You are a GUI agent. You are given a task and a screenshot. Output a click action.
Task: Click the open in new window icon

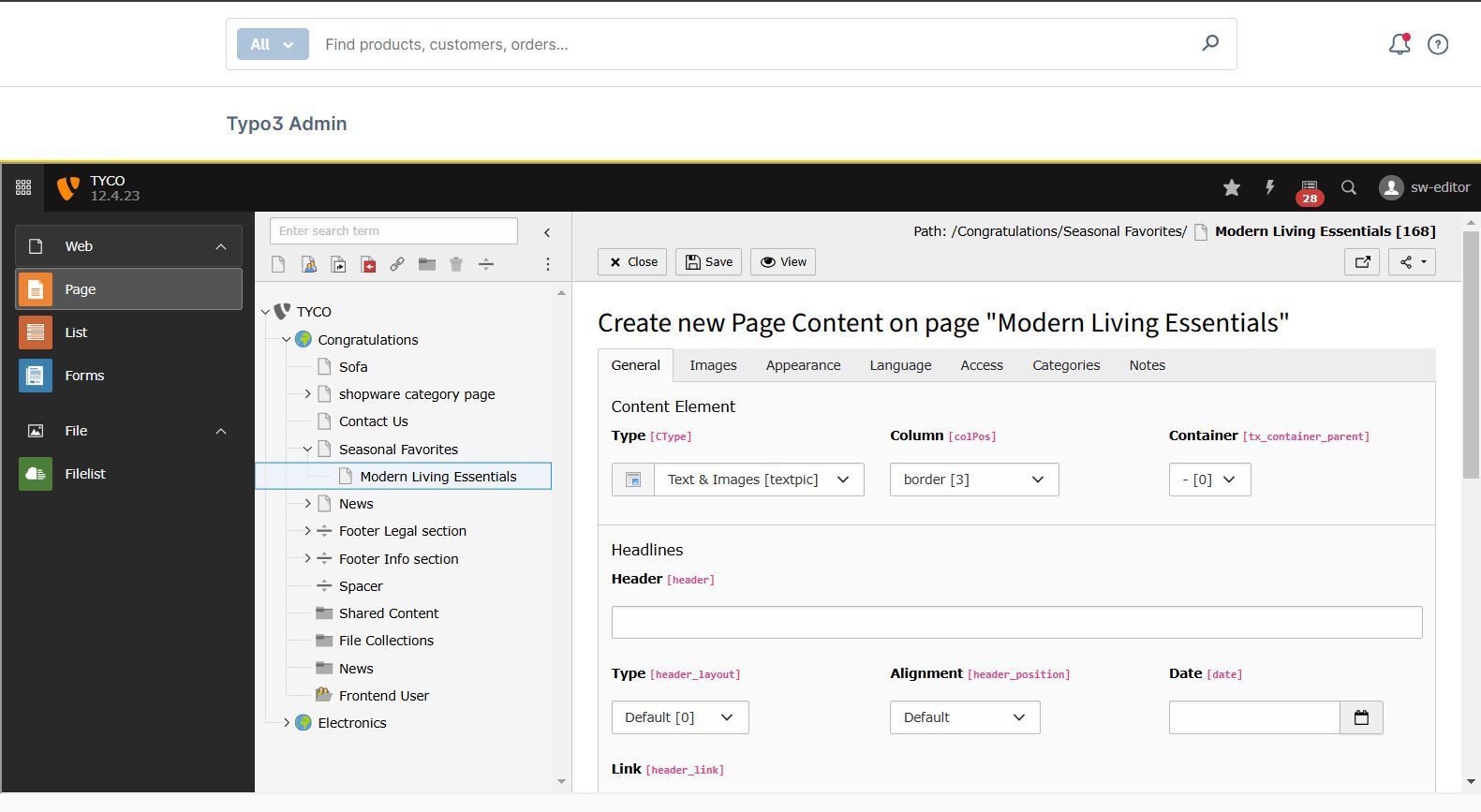[1362, 262]
